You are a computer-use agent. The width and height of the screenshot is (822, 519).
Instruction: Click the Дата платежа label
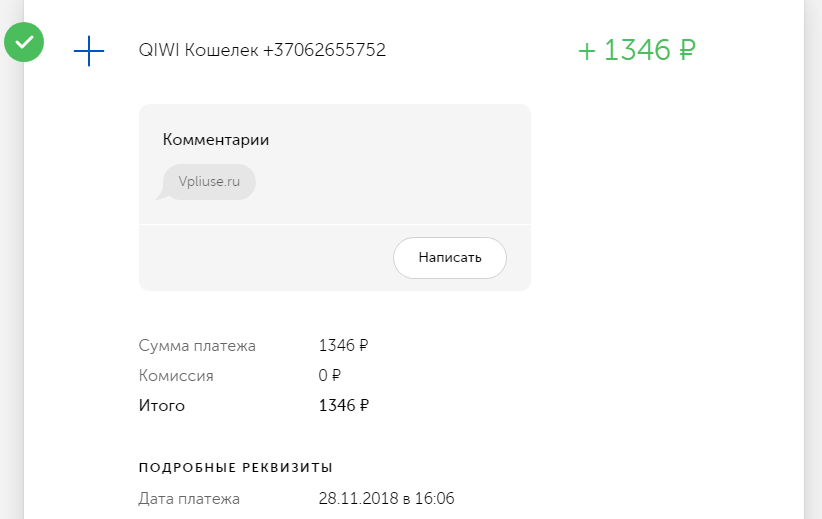pos(189,499)
